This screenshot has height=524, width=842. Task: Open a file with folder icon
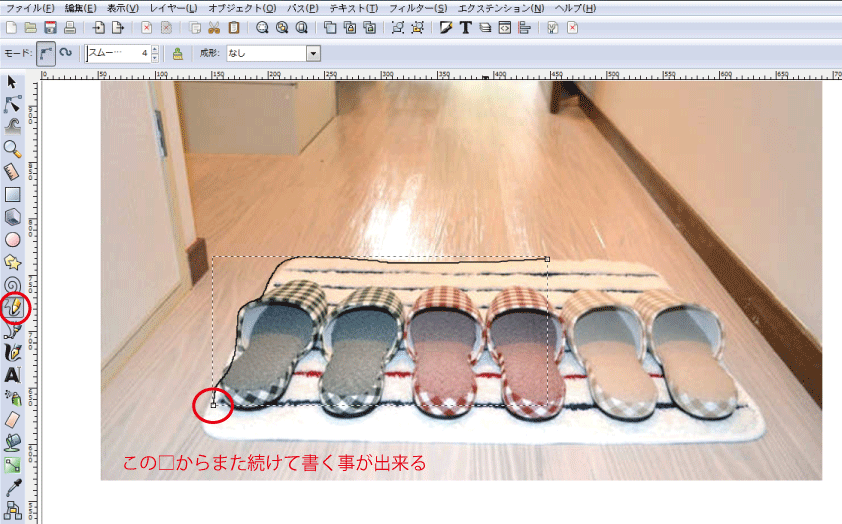click(31, 27)
